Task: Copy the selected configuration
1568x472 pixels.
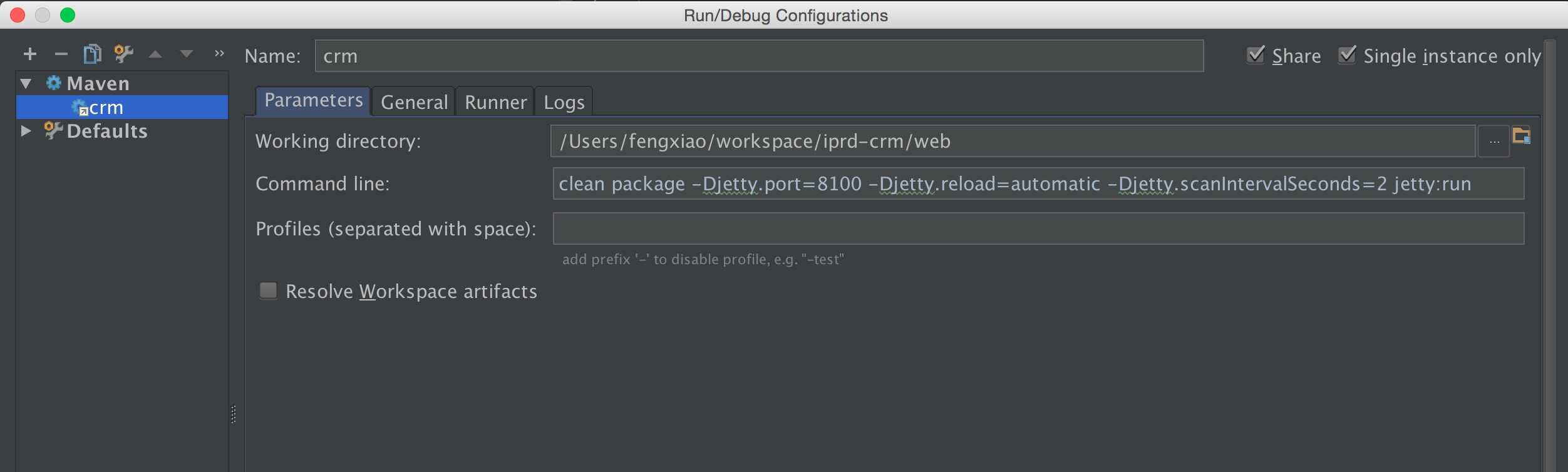Action: 92,54
